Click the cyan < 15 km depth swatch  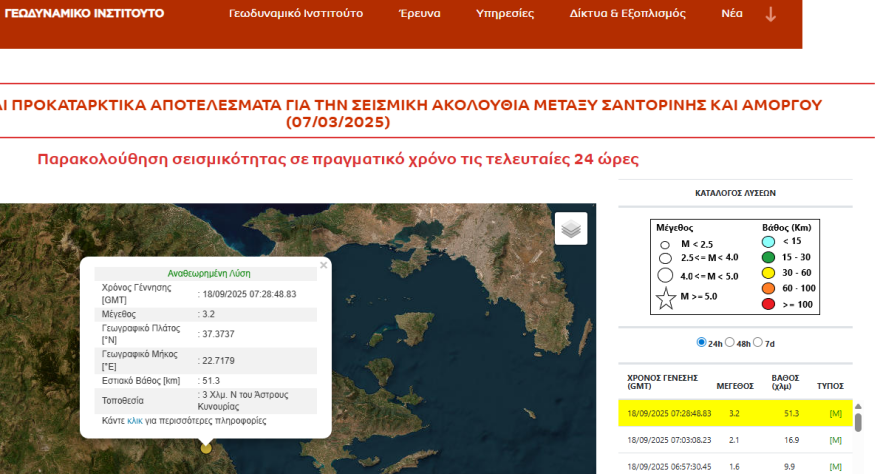click(x=768, y=242)
